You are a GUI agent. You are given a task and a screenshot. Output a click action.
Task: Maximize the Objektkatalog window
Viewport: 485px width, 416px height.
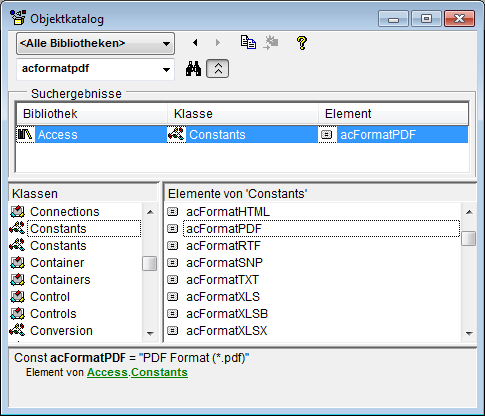coord(426,19)
